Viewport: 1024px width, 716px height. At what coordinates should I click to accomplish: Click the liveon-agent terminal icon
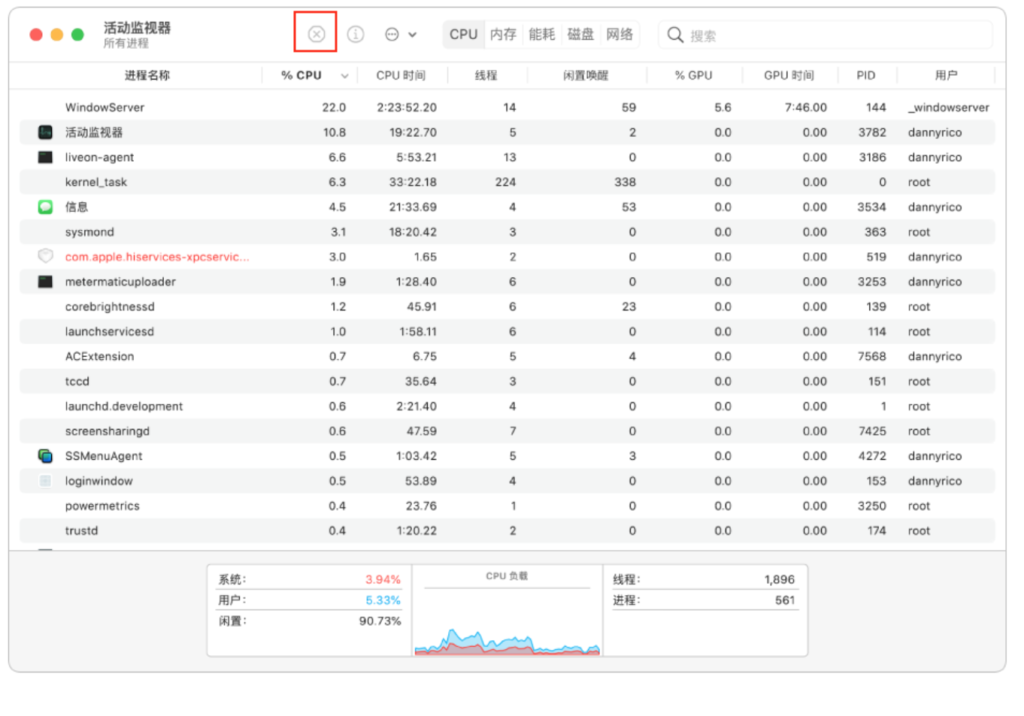(45, 157)
